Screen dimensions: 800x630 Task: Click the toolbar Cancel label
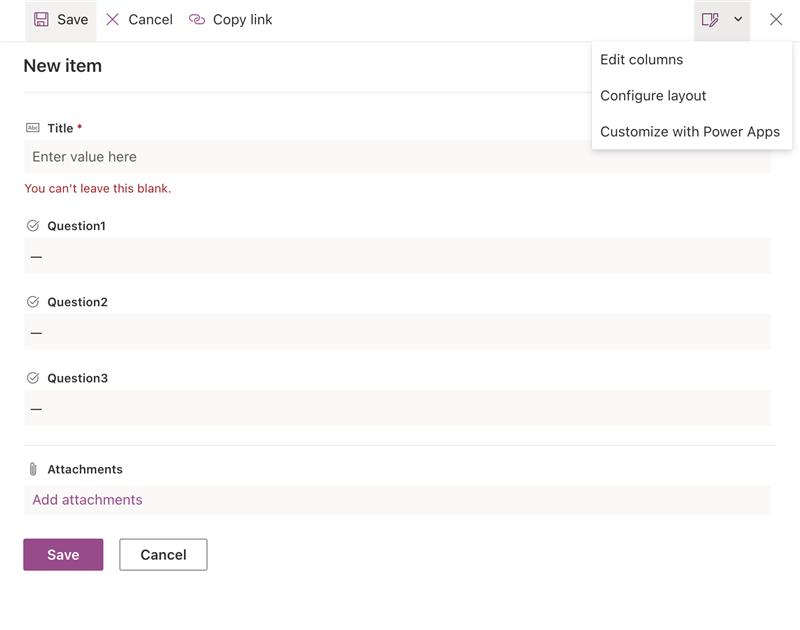[151, 19]
